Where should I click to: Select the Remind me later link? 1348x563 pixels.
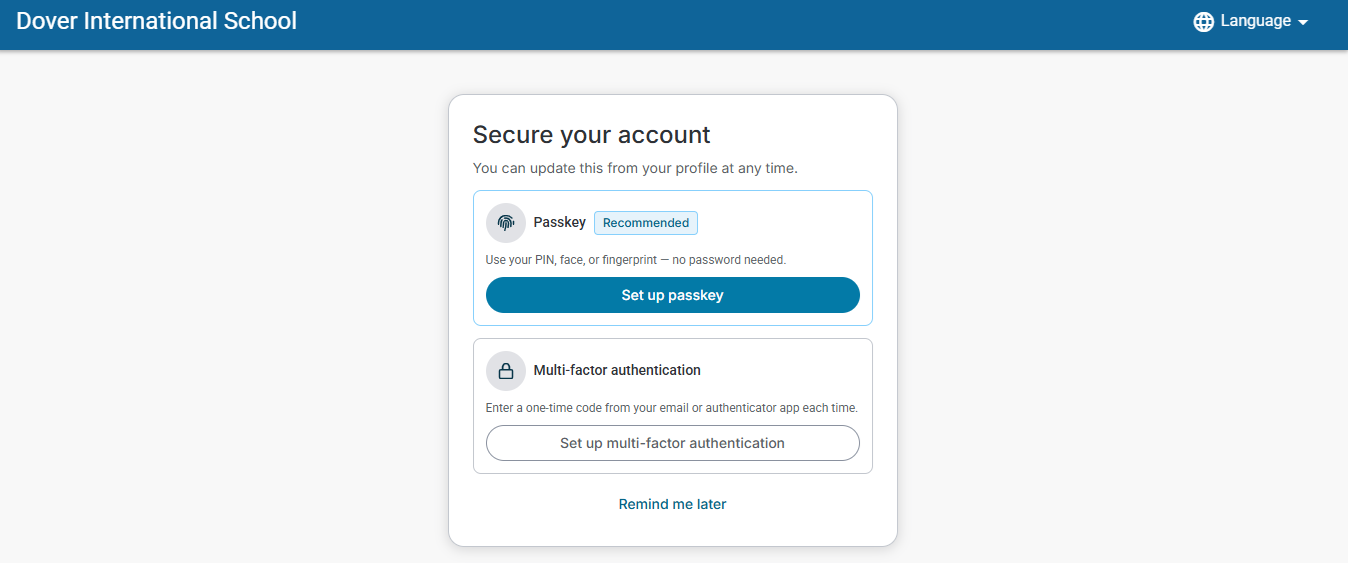point(673,504)
